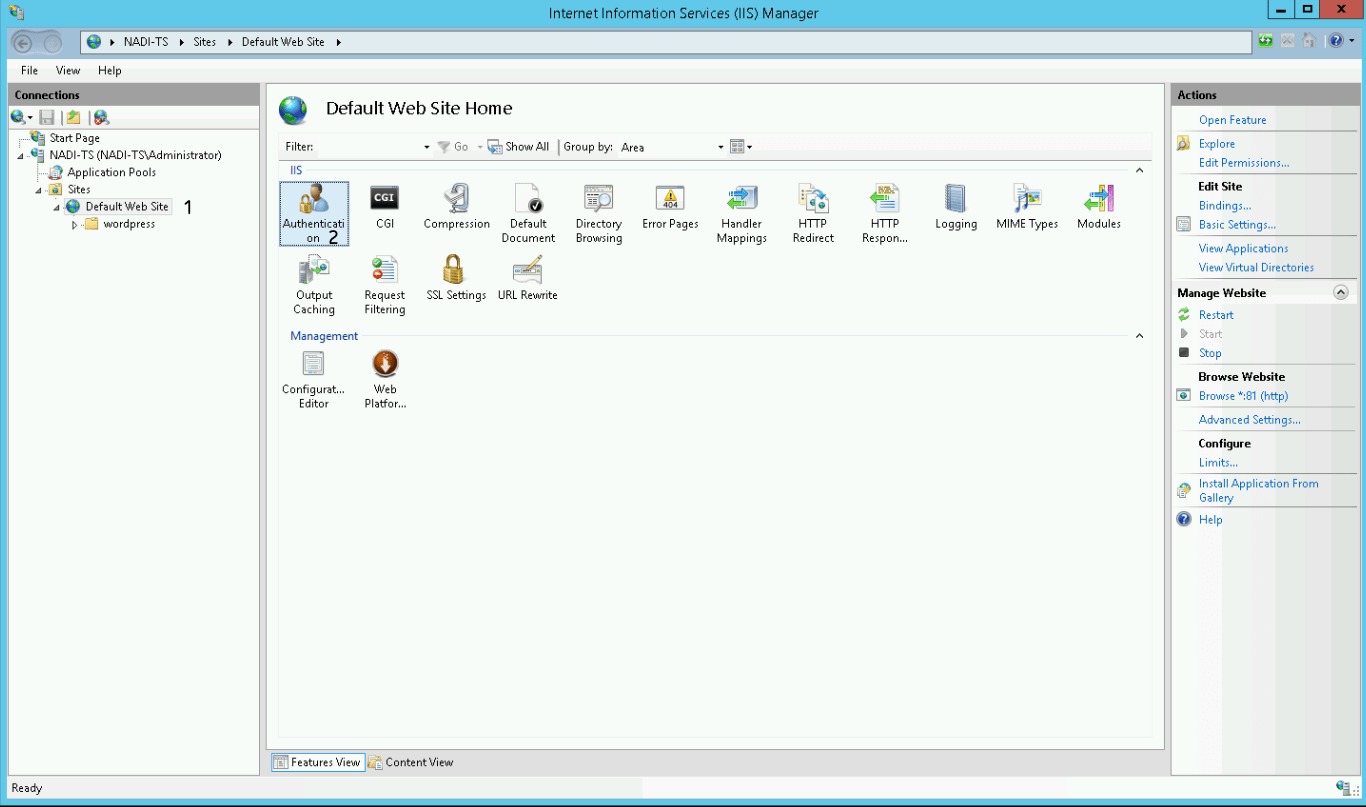This screenshot has width=1366, height=807.
Task: Open the view mode dropdown
Action: pyautogui.click(x=741, y=147)
